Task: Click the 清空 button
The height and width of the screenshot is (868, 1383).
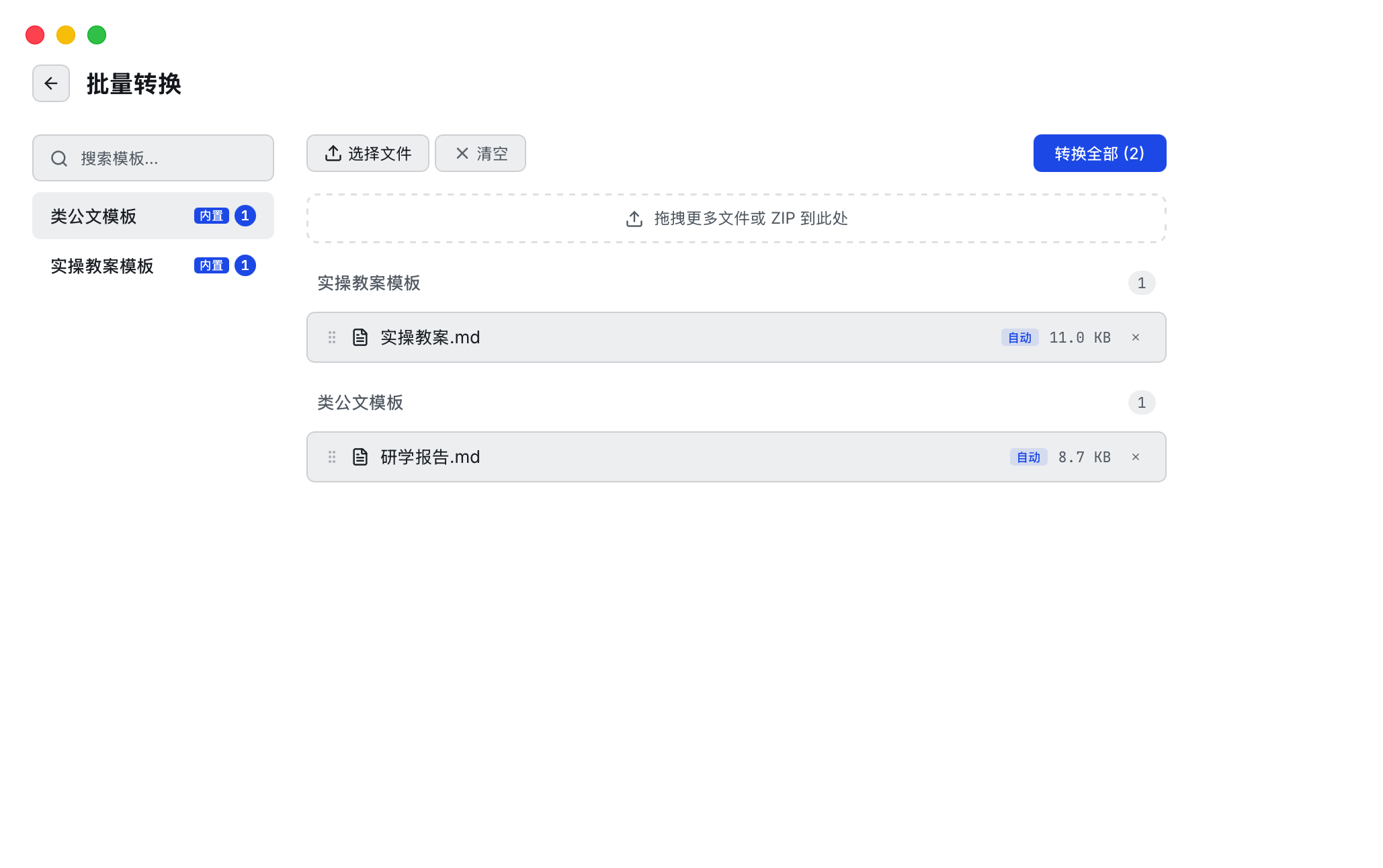Action: pyautogui.click(x=480, y=153)
